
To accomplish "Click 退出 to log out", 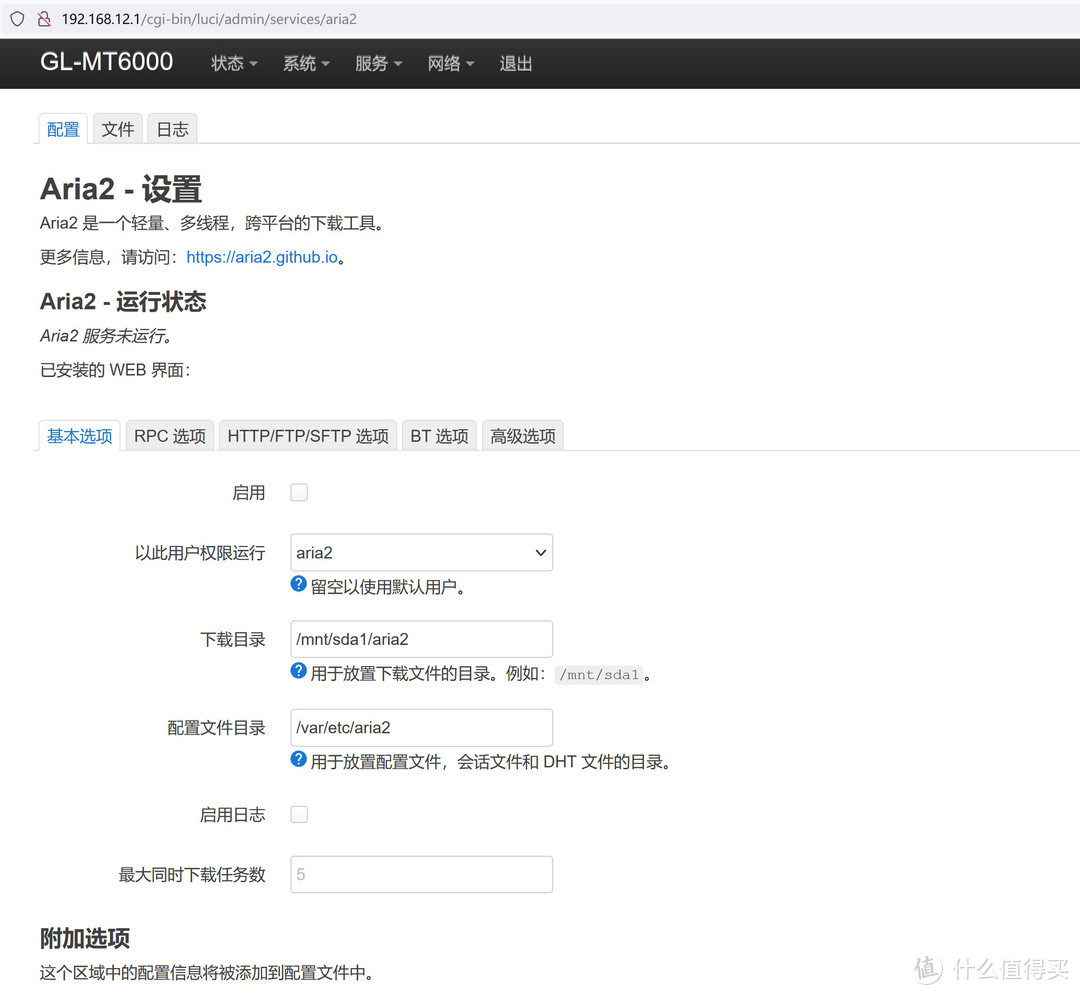I will click(x=516, y=63).
